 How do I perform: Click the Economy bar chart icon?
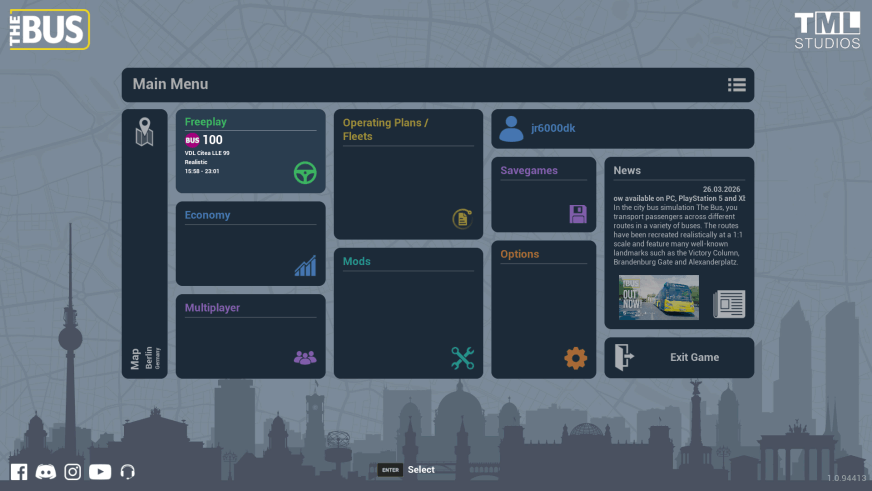(x=305, y=266)
